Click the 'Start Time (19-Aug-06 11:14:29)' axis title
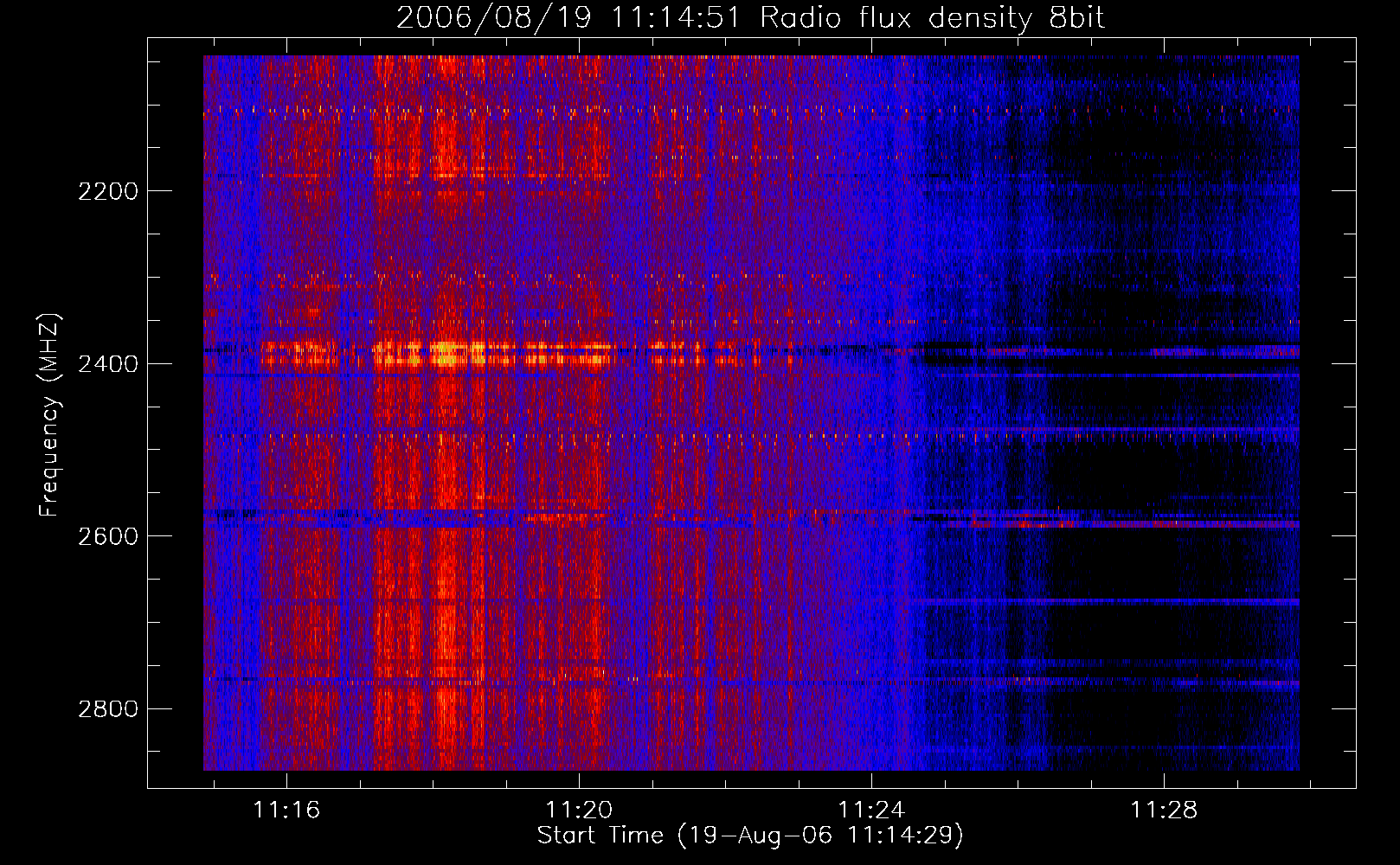1400x865 pixels. 750,836
